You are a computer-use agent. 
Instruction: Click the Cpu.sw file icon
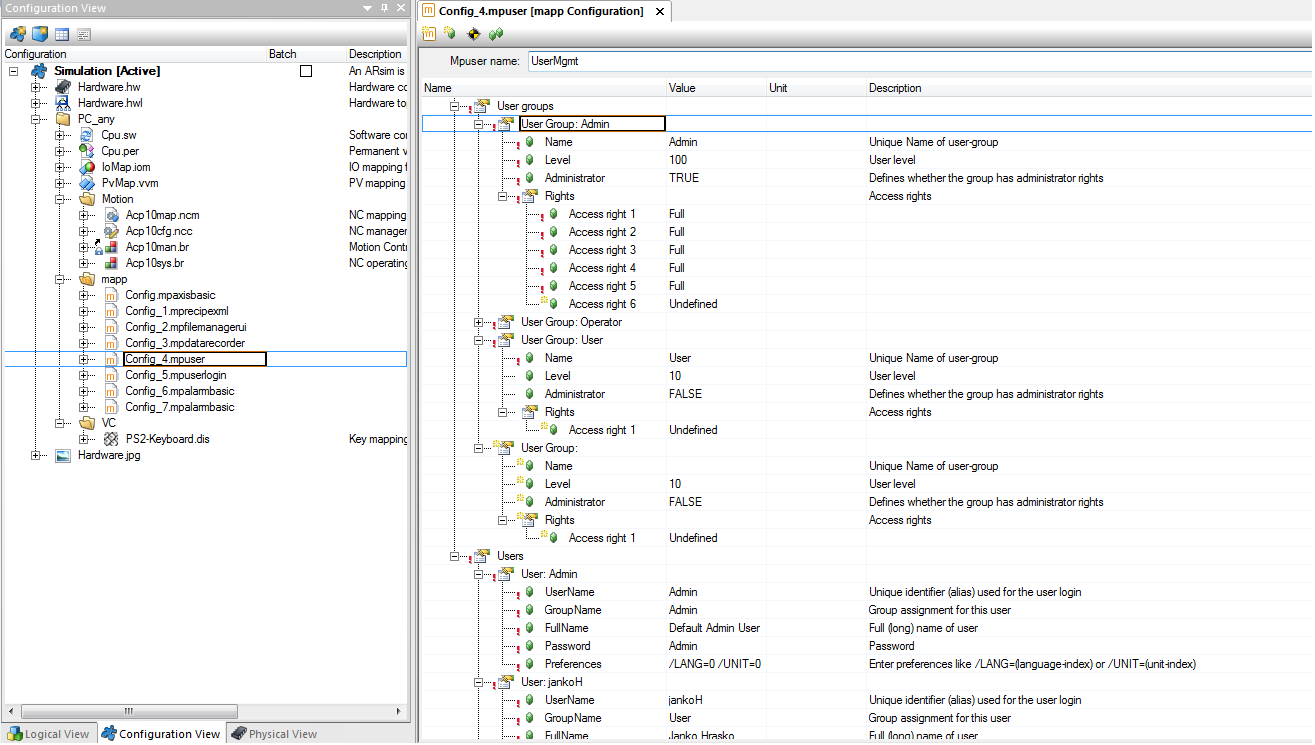pyautogui.click(x=86, y=135)
